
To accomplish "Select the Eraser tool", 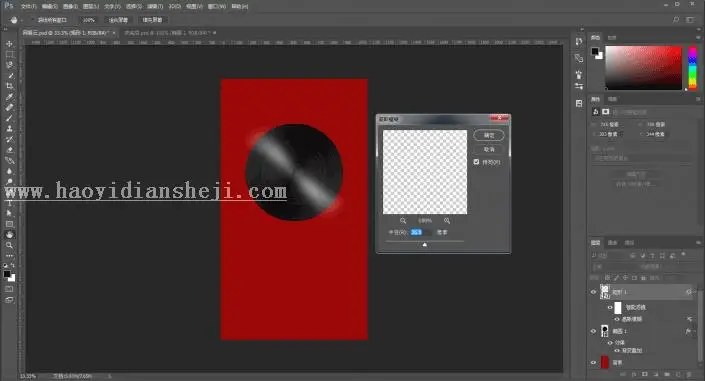I will (x=9, y=150).
